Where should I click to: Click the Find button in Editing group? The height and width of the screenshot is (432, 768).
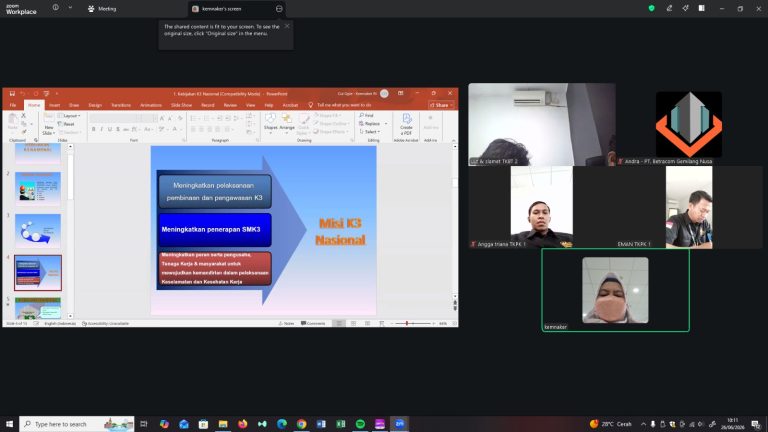tap(366, 116)
